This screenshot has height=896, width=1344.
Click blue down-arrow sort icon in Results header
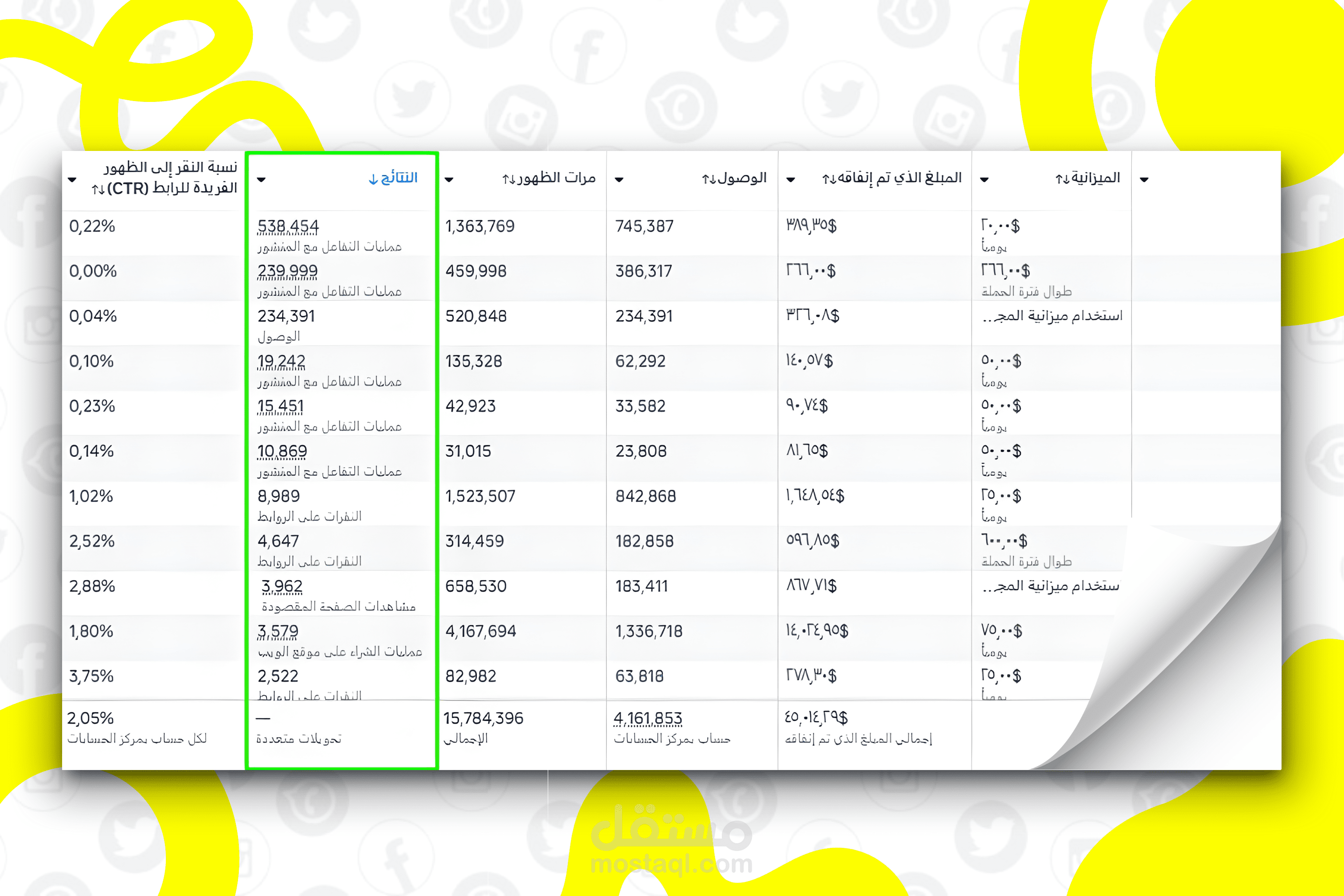(x=373, y=179)
